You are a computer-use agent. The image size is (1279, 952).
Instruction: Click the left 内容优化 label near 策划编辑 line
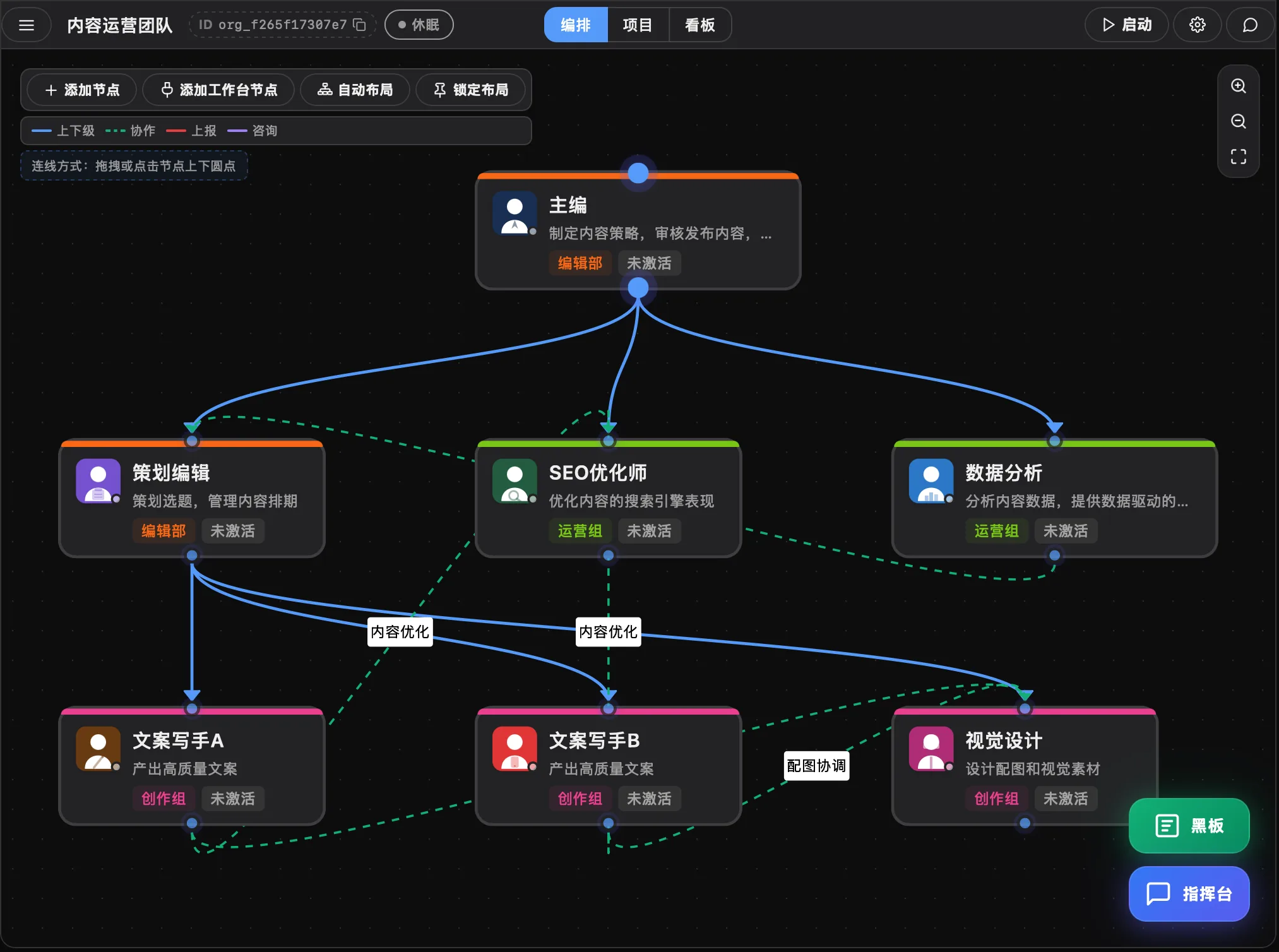point(400,632)
